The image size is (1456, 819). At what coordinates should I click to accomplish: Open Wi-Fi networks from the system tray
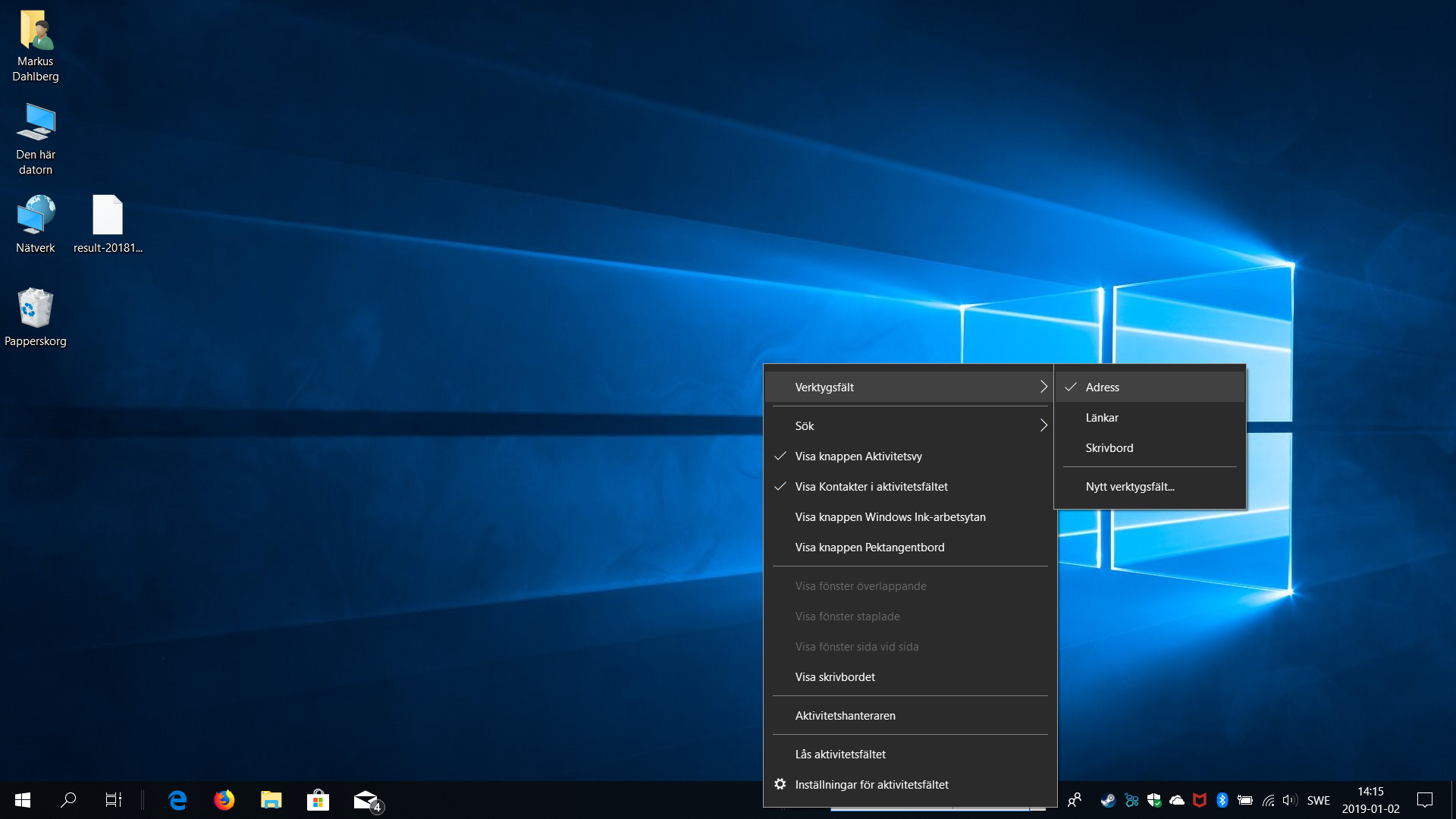coord(1269,800)
